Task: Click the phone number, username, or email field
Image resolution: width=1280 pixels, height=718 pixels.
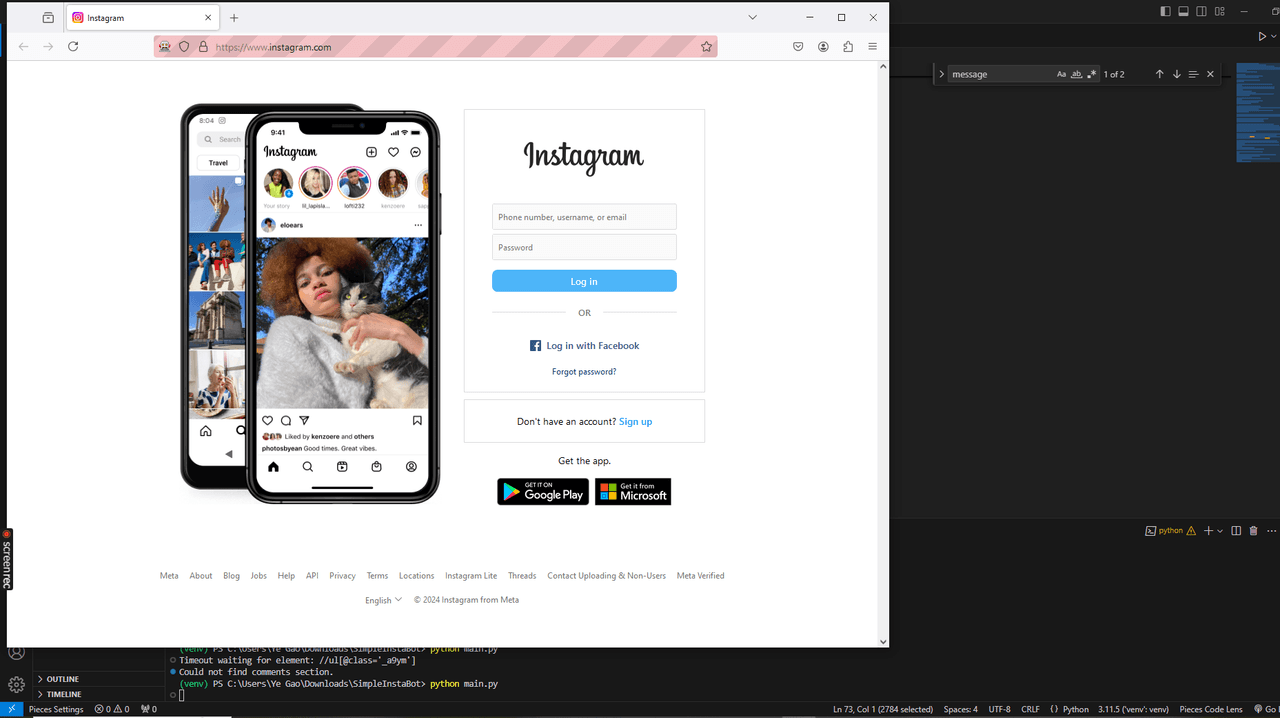Action: pyautogui.click(x=584, y=217)
